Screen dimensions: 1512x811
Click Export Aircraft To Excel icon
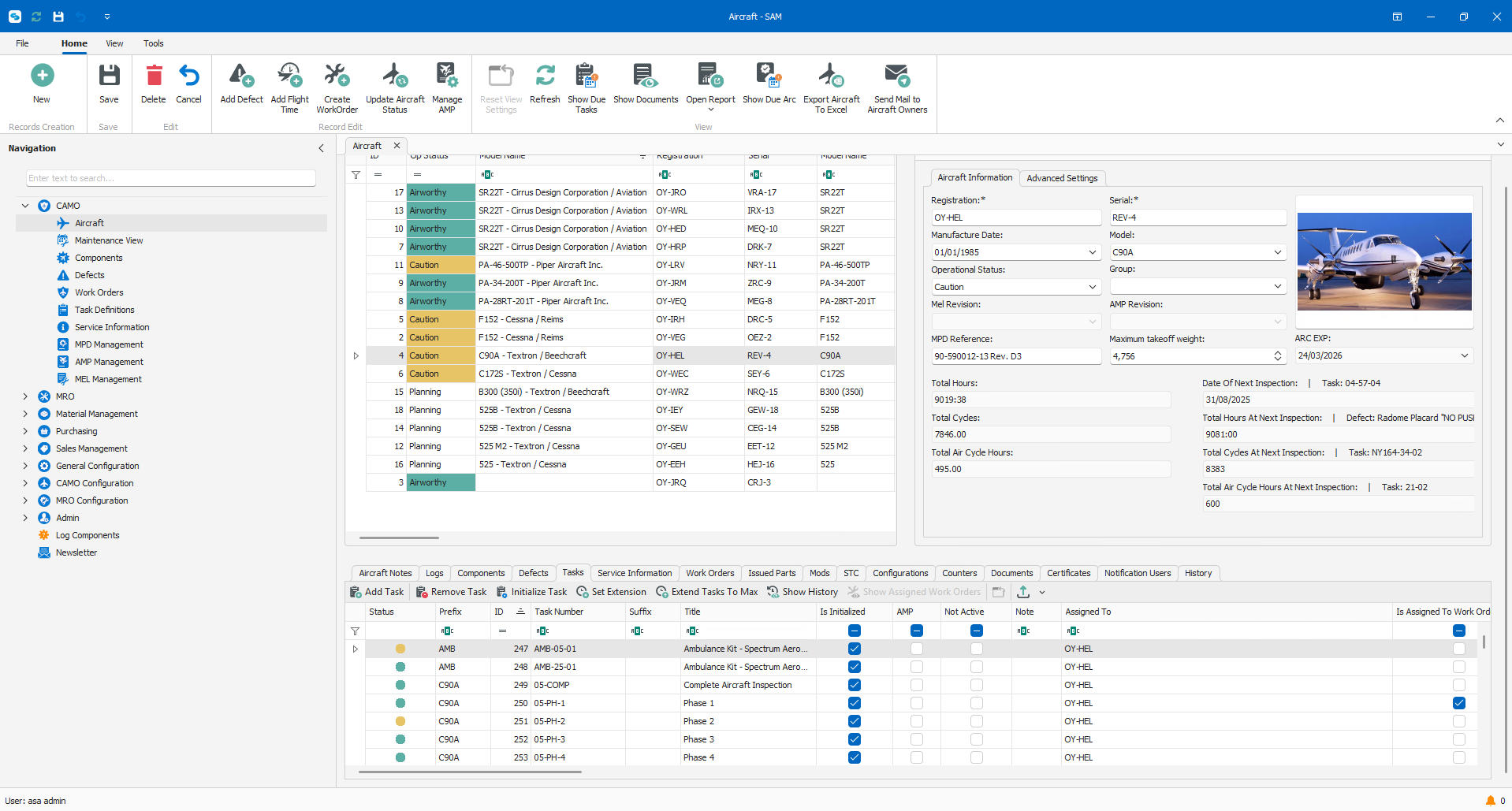[831, 76]
